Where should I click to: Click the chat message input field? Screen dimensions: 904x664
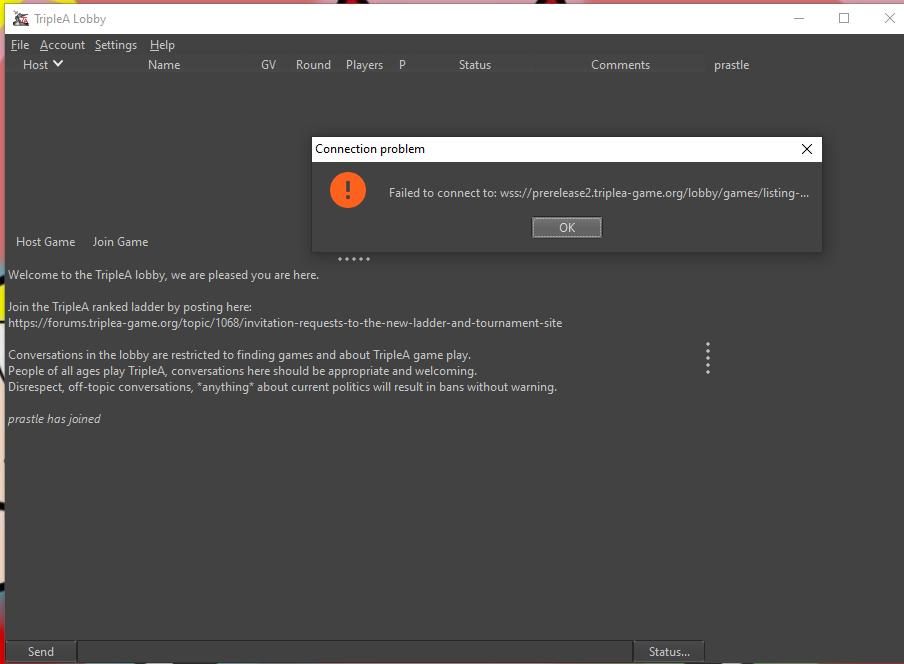[x=355, y=651]
